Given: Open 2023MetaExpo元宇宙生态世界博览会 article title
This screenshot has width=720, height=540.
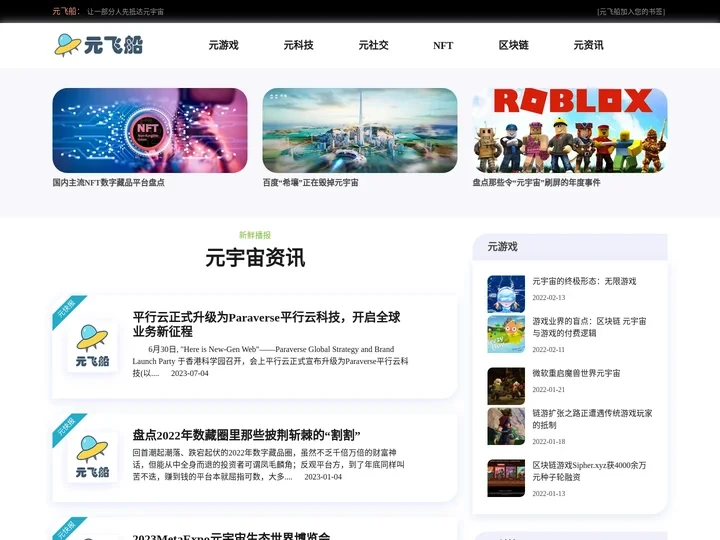Looking at the screenshot, I should 231,536.
